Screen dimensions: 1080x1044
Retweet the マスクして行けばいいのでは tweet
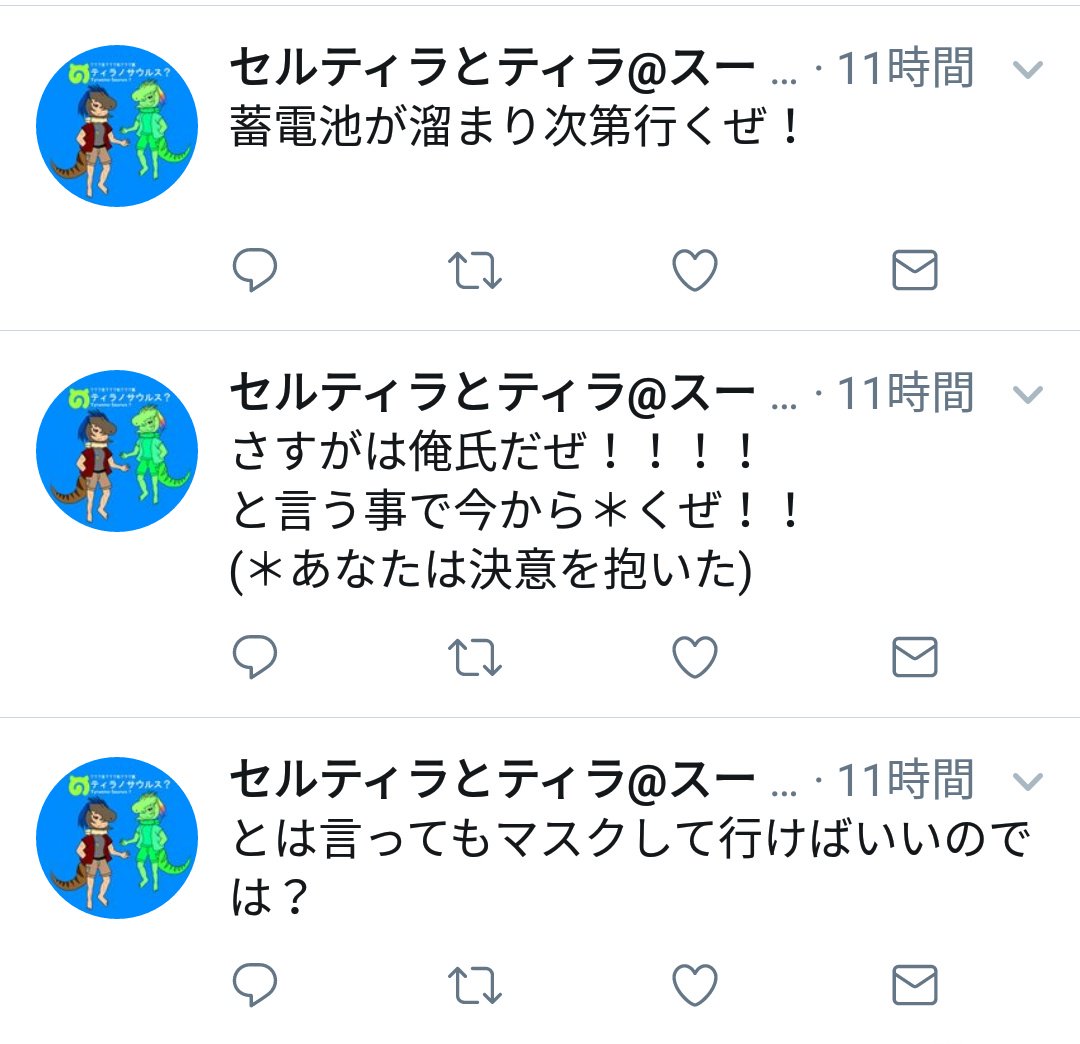[475, 985]
